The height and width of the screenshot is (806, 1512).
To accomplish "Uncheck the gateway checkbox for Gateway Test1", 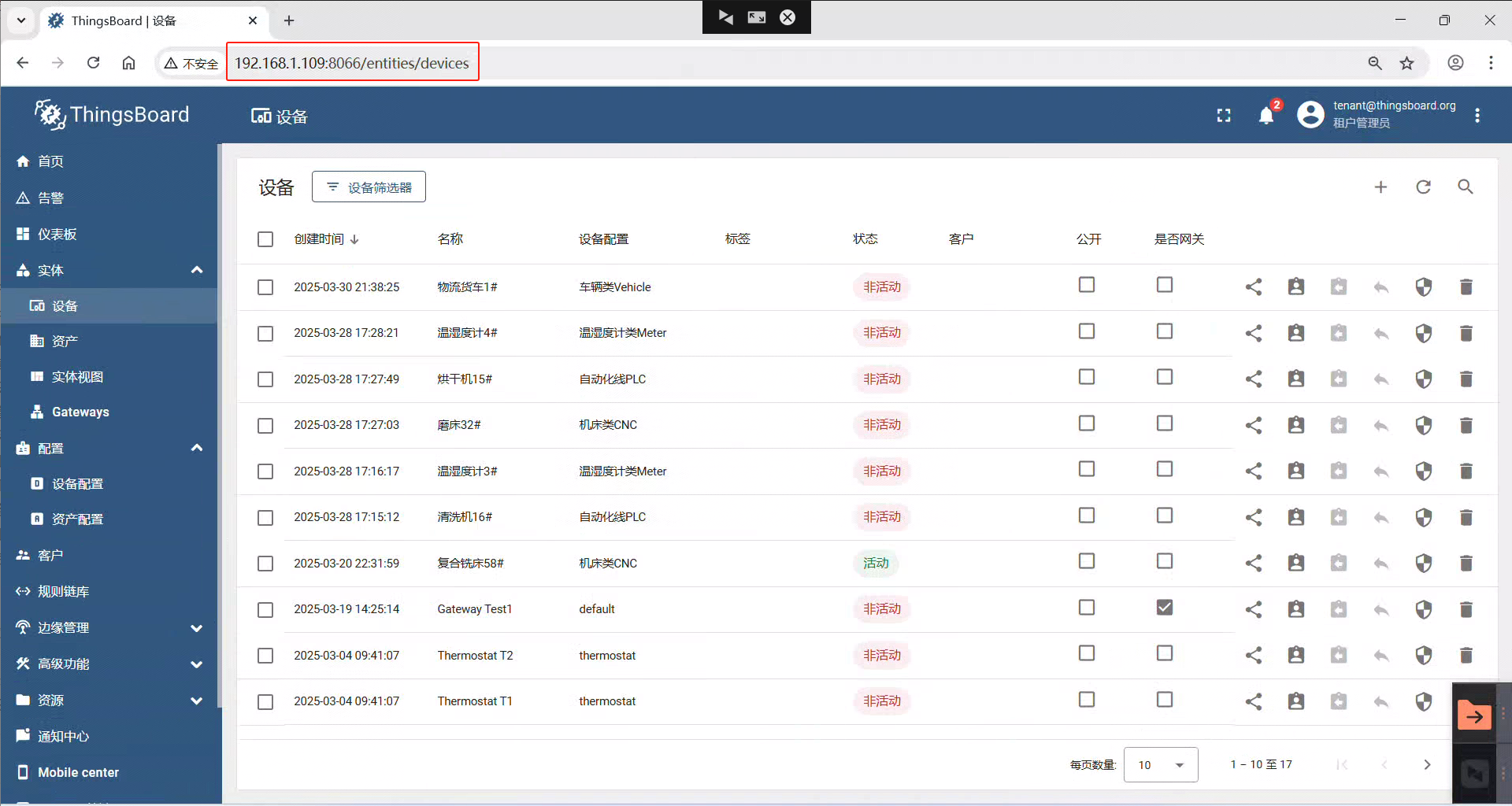I will [x=1165, y=607].
